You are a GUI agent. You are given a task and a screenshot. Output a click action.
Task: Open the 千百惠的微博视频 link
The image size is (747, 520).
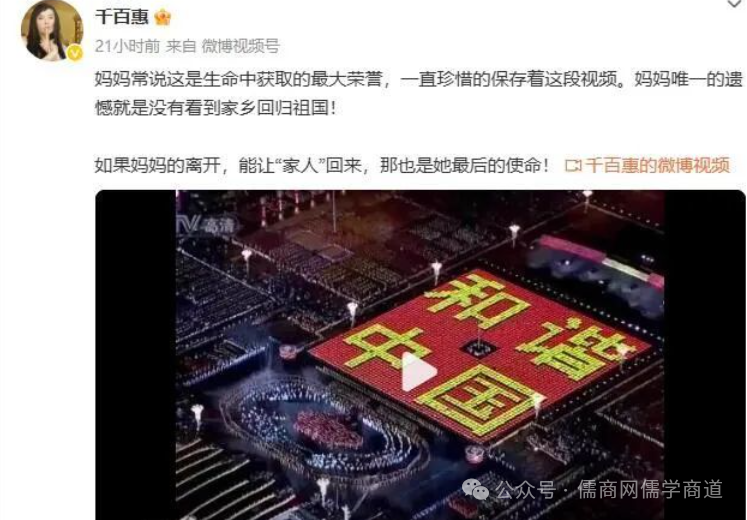coord(658,165)
